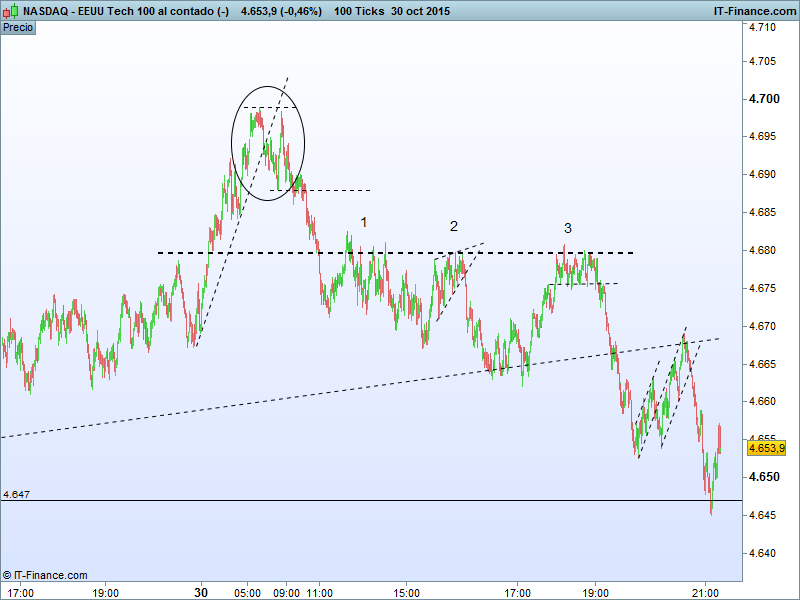
Task: Click the 4.680 price axis label
Action: (762, 251)
